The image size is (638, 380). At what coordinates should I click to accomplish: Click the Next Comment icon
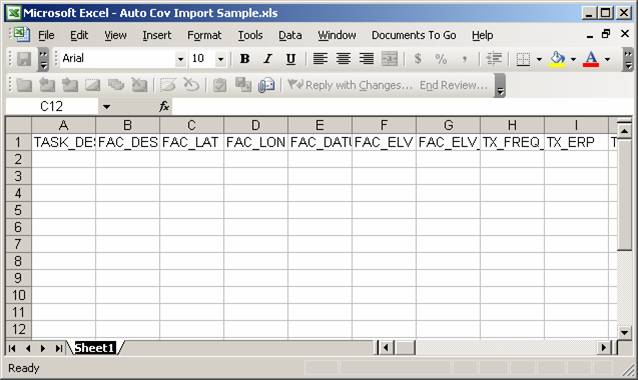click(70, 85)
